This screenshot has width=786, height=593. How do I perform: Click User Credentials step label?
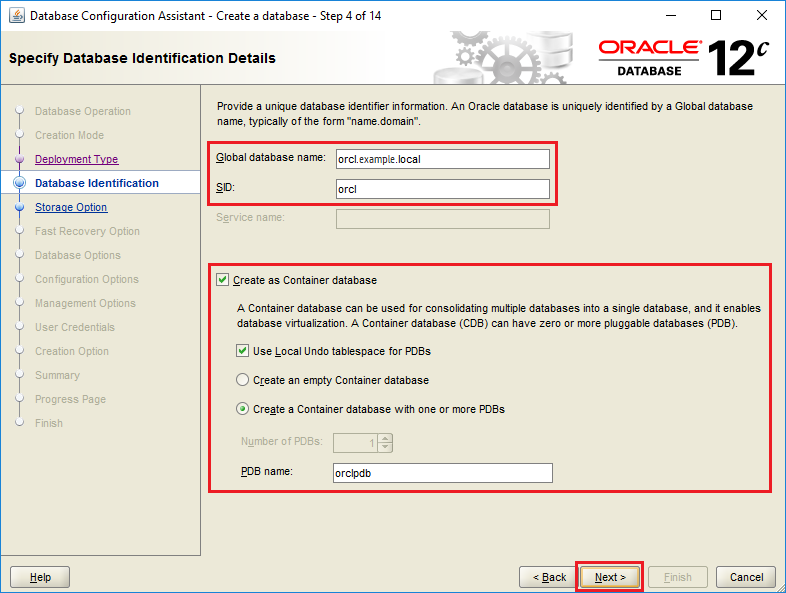(x=75, y=327)
